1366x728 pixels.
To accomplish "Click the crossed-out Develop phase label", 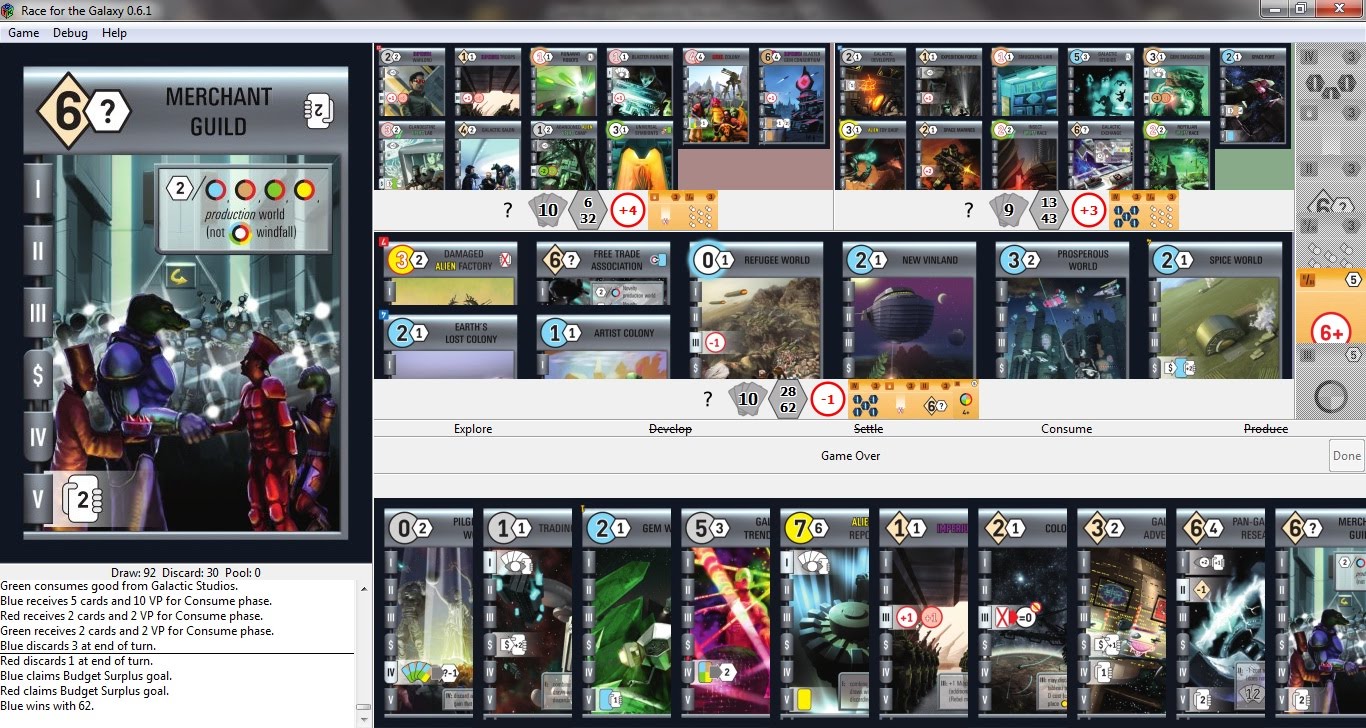I will tap(670, 429).
